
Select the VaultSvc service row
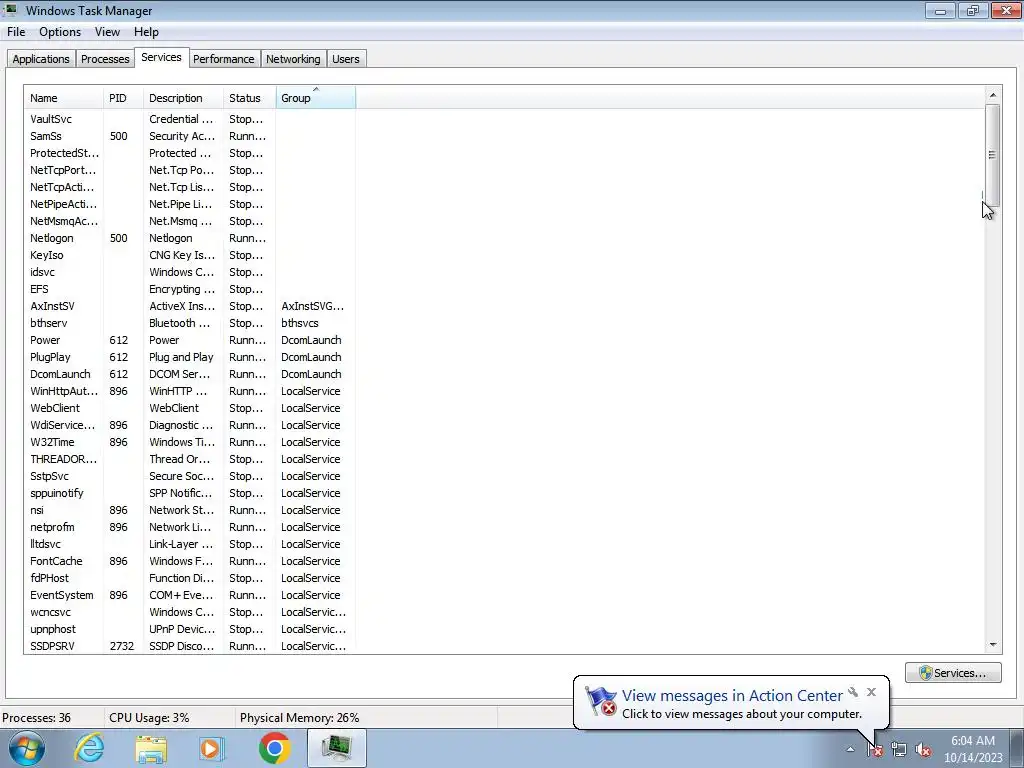[x=189, y=119]
